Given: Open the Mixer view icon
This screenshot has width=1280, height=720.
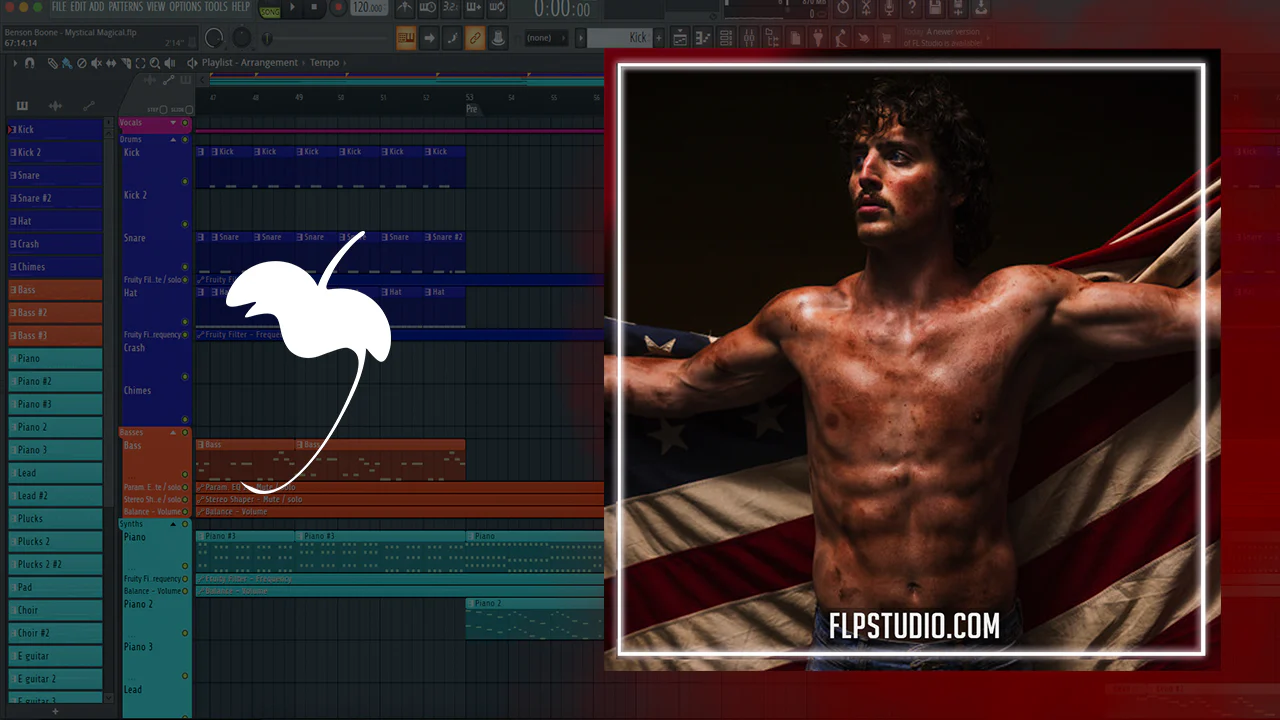Looking at the screenshot, I should point(749,38).
